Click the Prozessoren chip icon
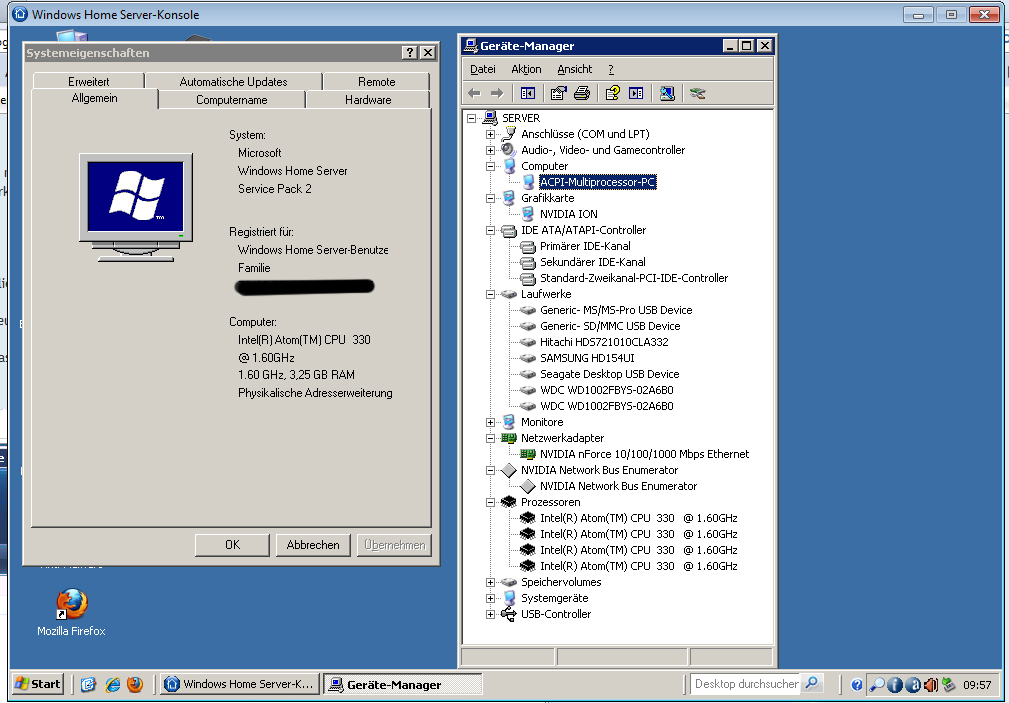 [x=508, y=502]
